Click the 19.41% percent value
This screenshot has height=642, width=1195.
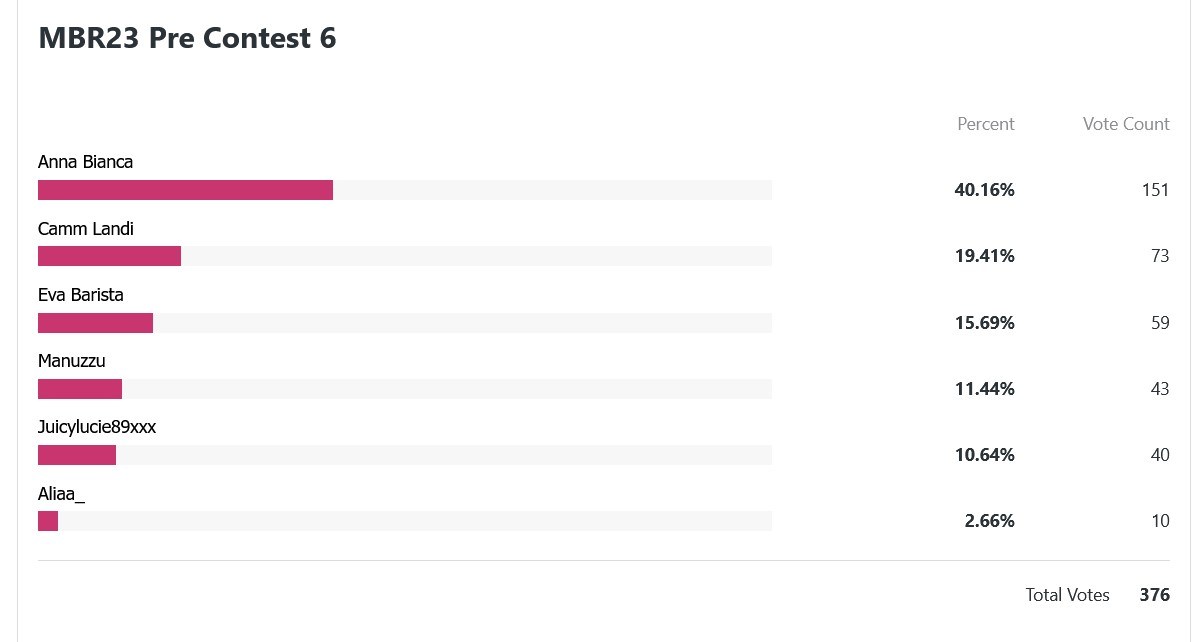click(984, 256)
